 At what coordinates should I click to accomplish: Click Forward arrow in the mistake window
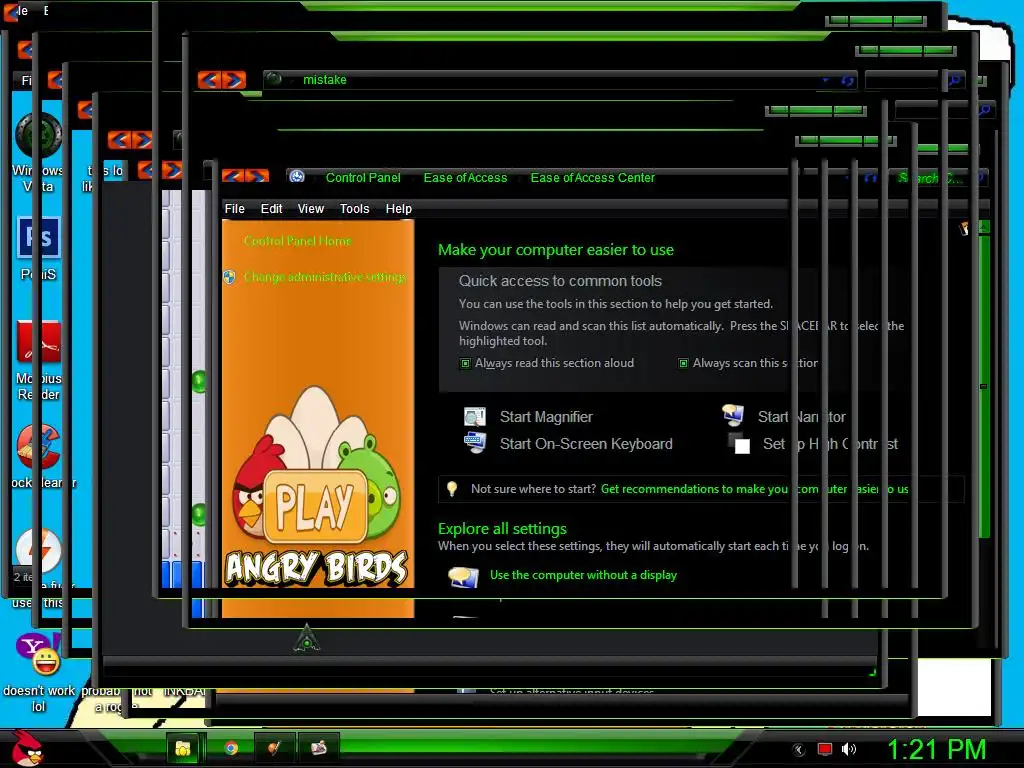click(234, 80)
